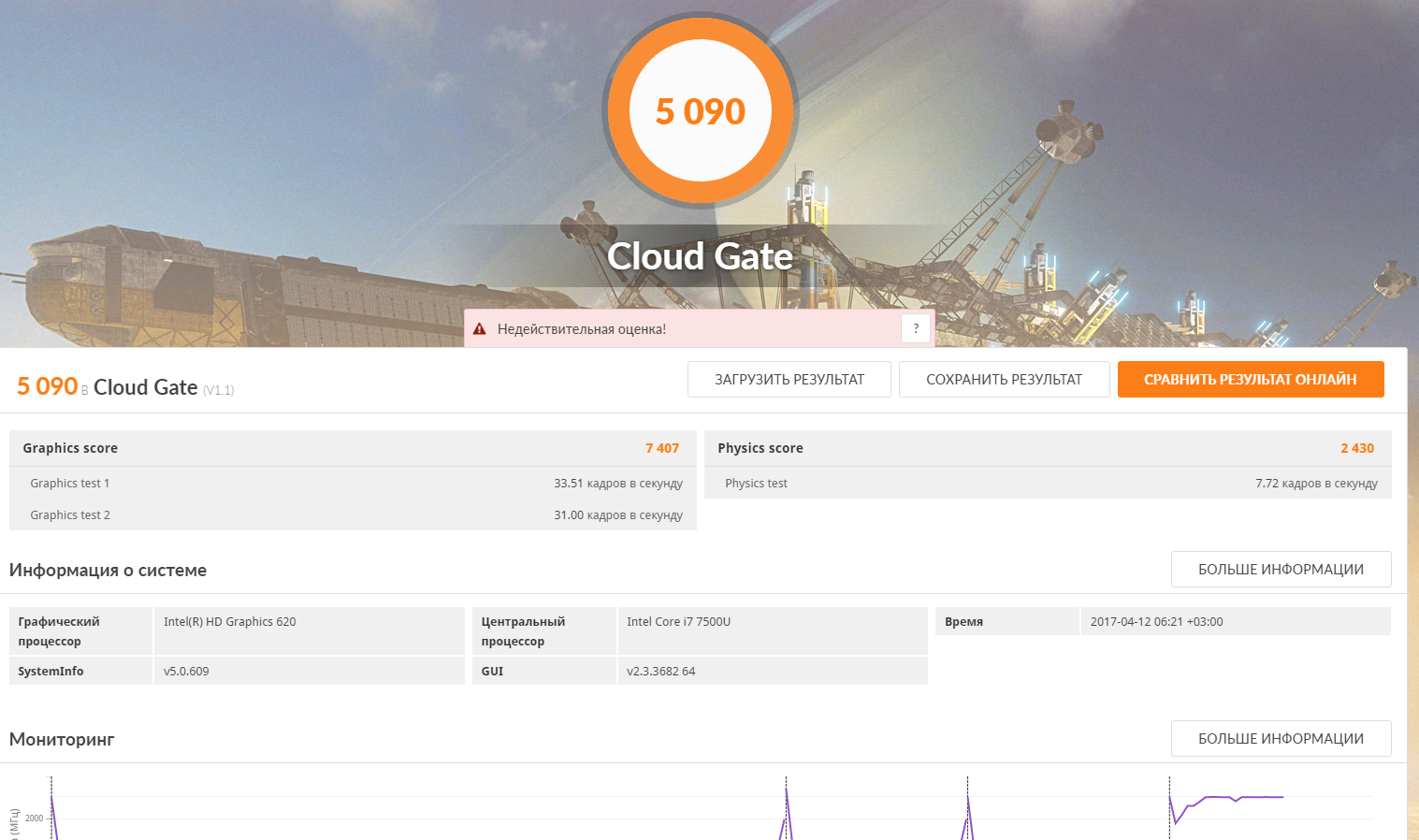The height and width of the screenshot is (840, 1419).
Task: Click the 5 090 score beside Cloud Gate heading
Action: click(48, 386)
